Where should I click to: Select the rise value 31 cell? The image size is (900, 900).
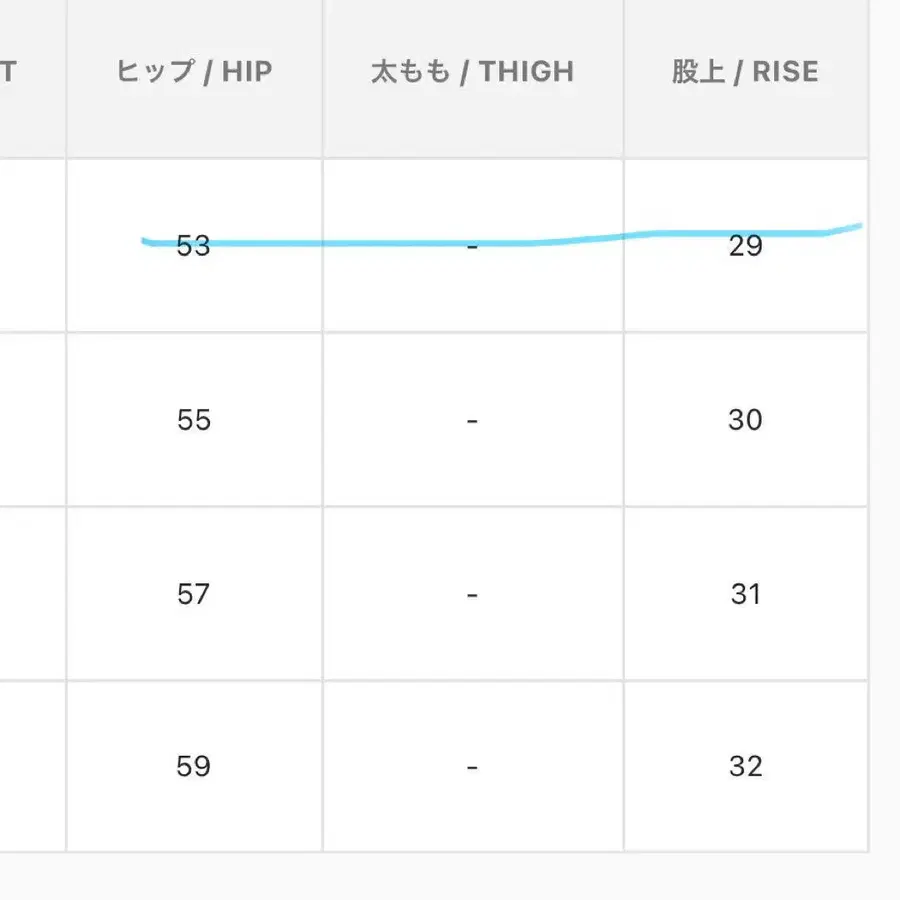[746, 593]
